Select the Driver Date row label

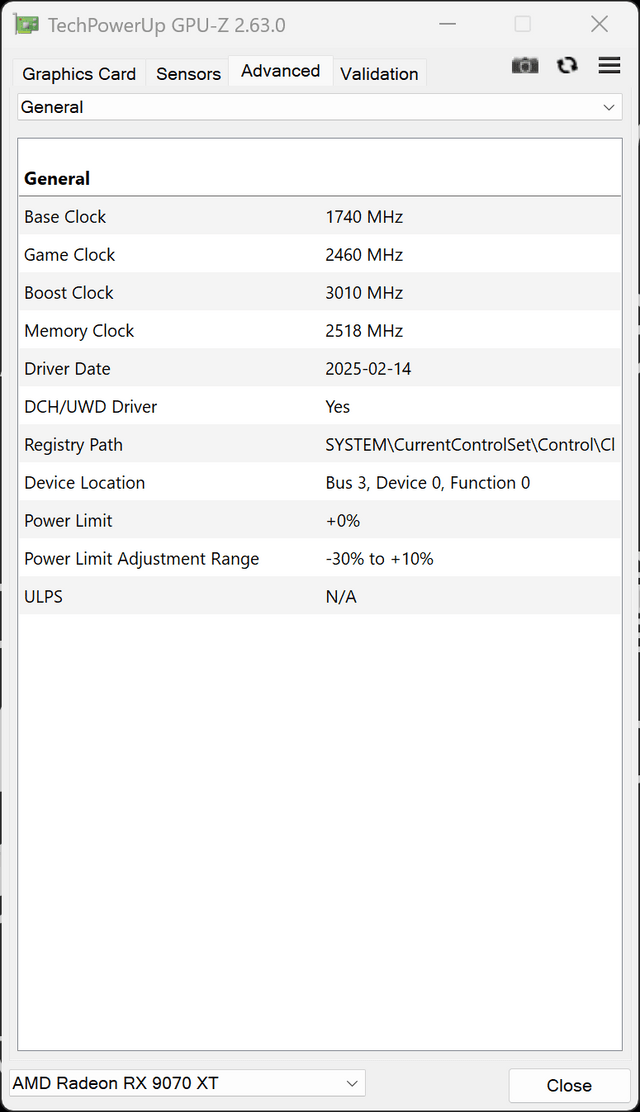67,369
